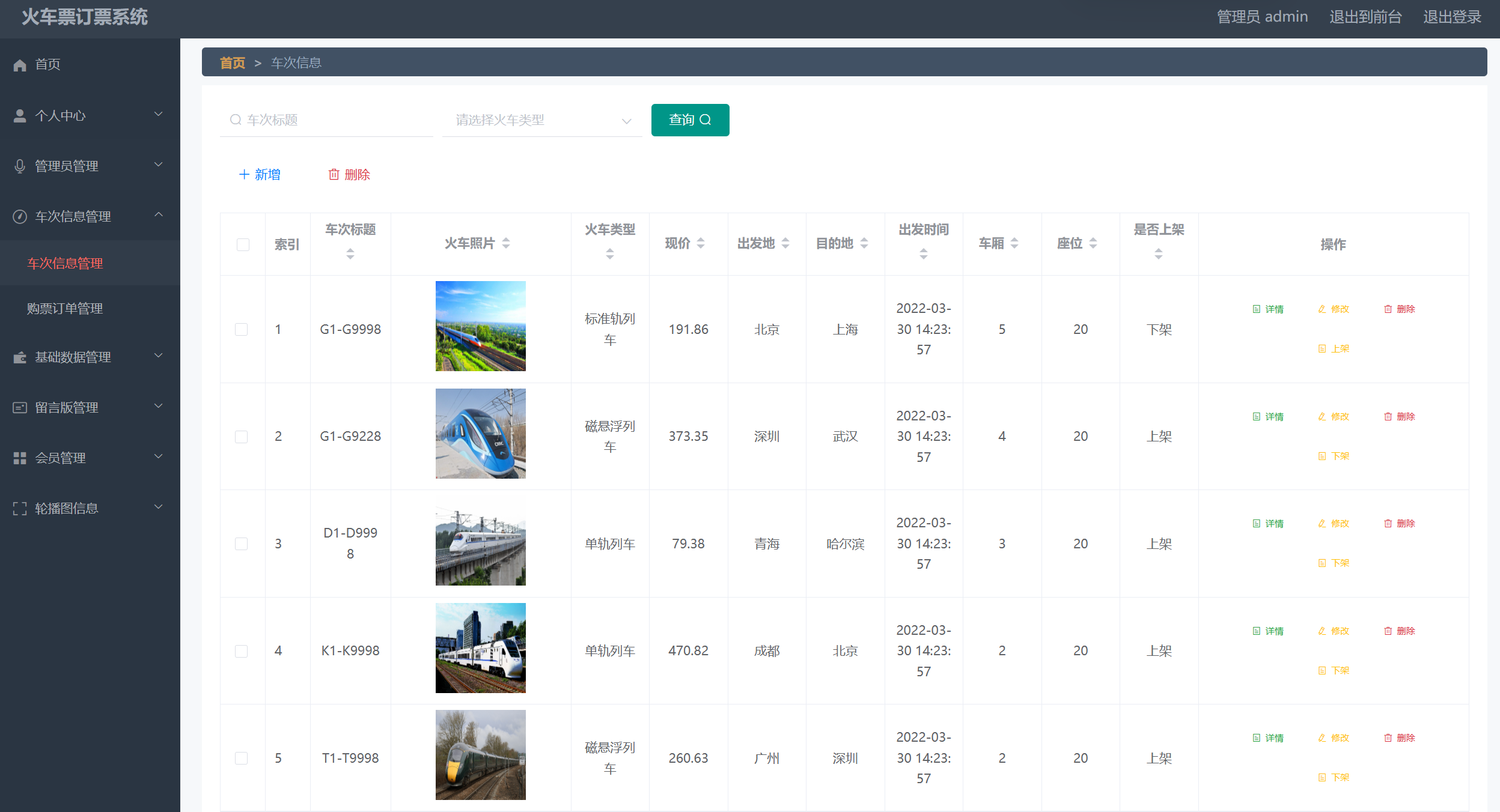Expand the 基础数据管理 menu

90,357
